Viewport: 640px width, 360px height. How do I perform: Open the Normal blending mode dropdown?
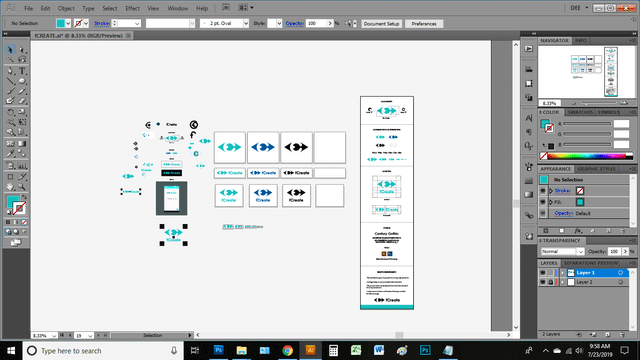pos(563,251)
